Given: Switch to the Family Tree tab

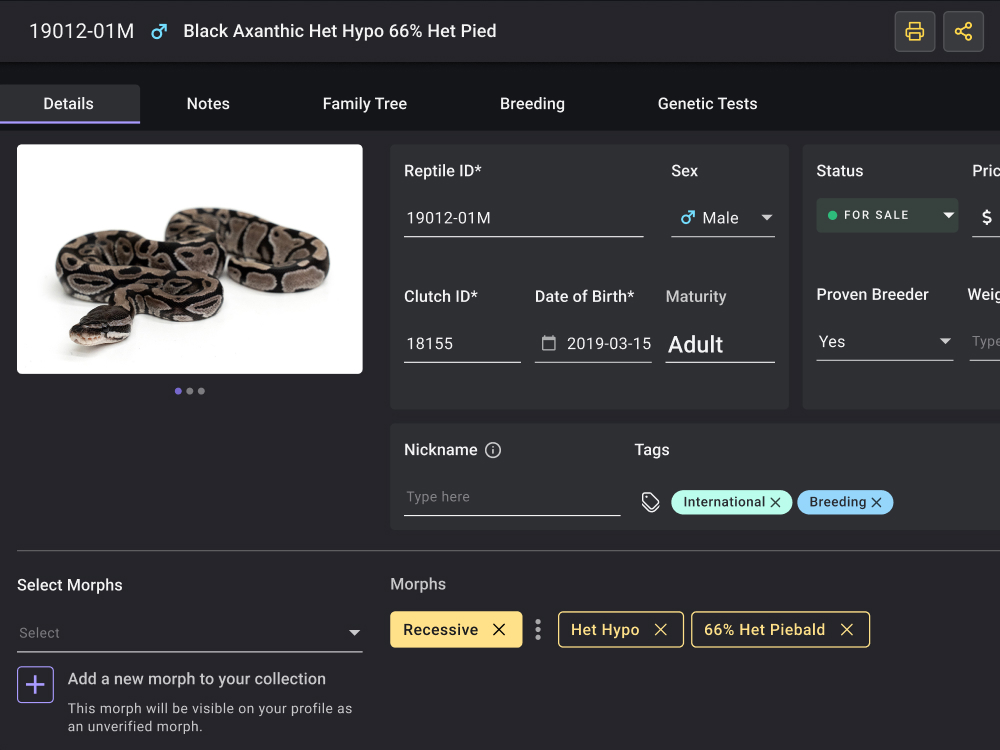Looking at the screenshot, I should pos(364,104).
